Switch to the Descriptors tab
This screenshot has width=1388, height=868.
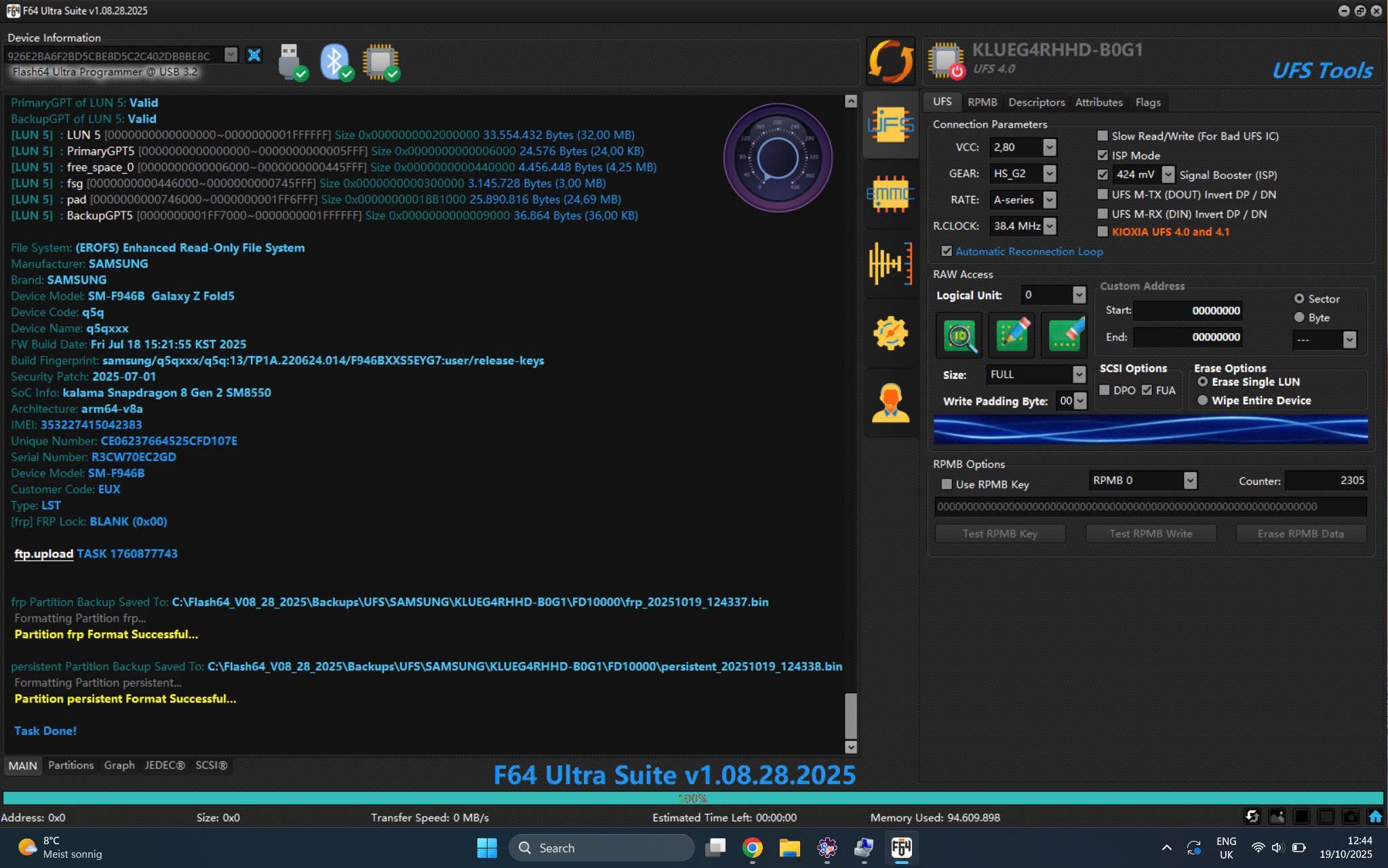1036,102
